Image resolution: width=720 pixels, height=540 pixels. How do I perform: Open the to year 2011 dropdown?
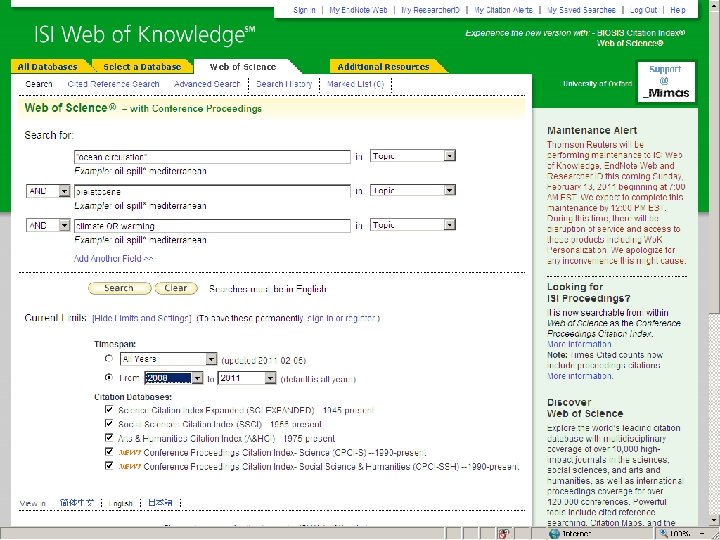point(247,378)
